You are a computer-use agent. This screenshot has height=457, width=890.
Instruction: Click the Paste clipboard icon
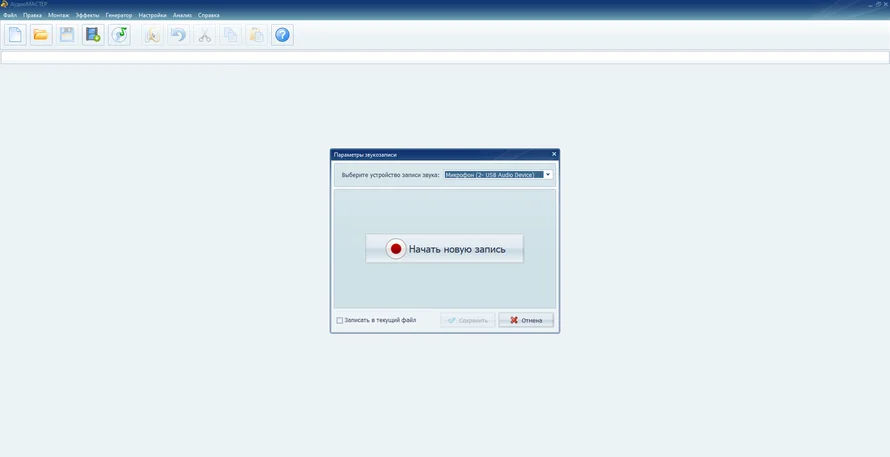[256, 35]
